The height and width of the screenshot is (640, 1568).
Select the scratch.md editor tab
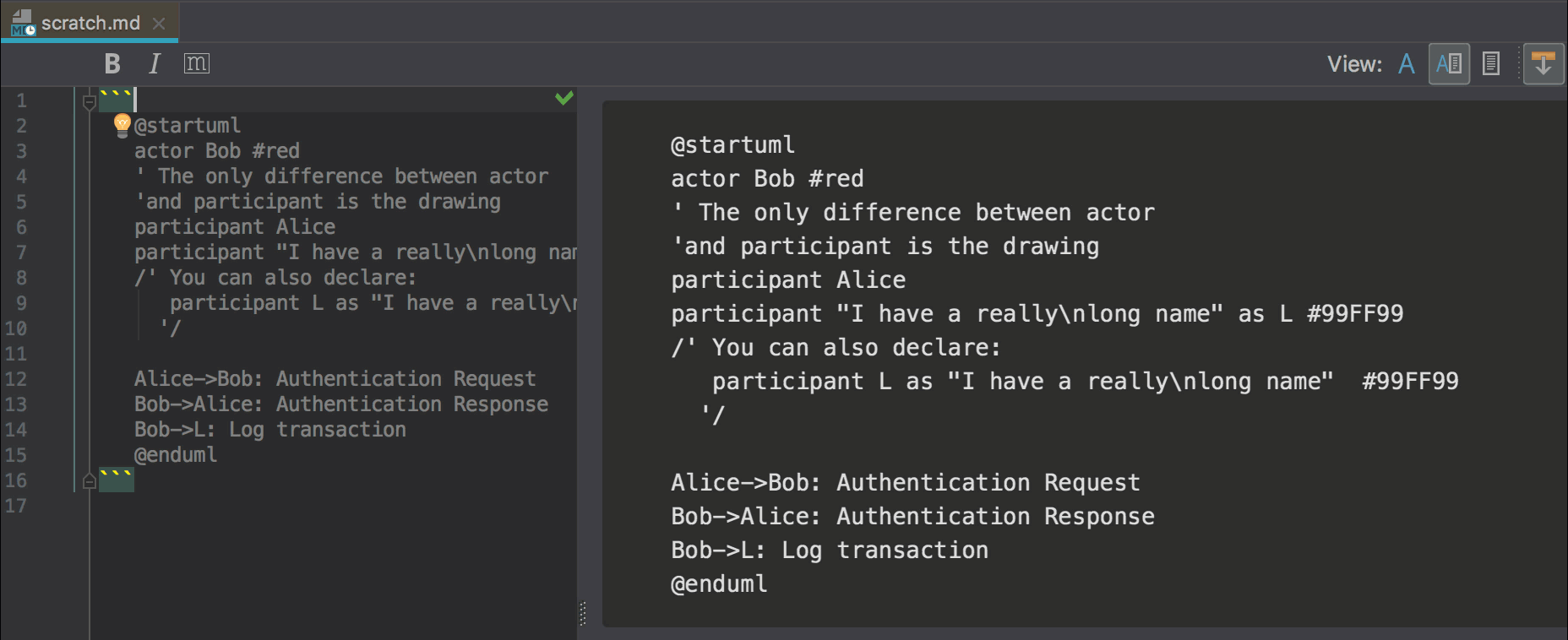pos(90,23)
